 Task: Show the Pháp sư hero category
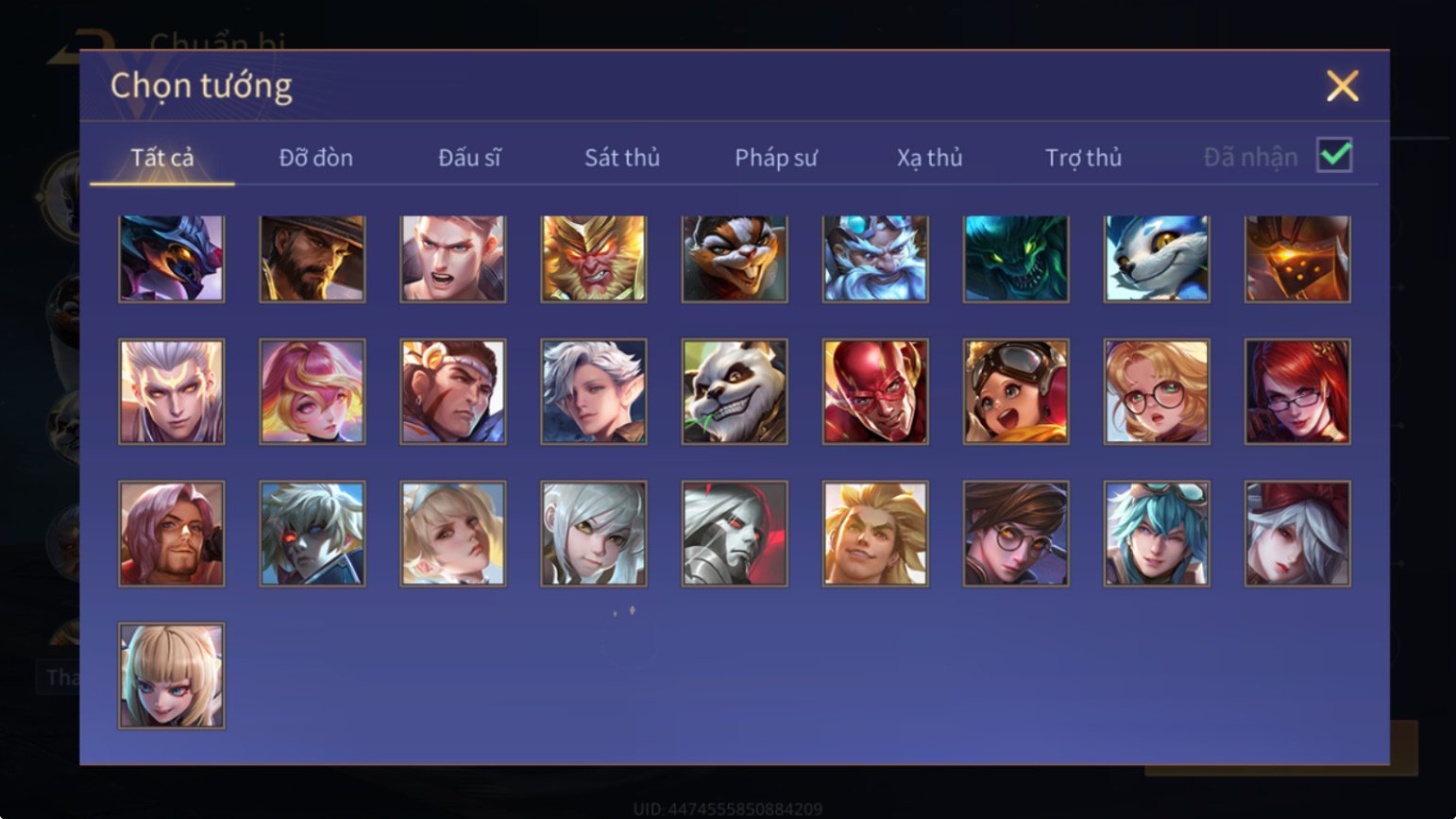(776, 158)
